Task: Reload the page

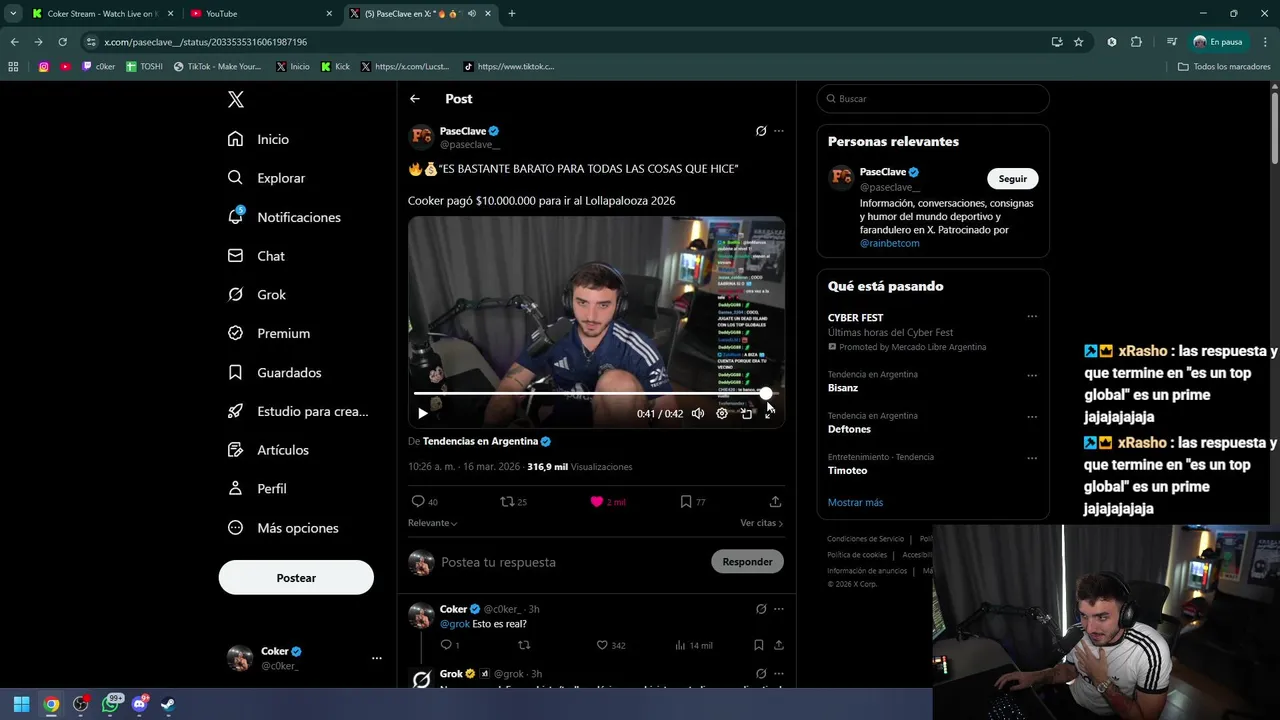Action: (62, 42)
